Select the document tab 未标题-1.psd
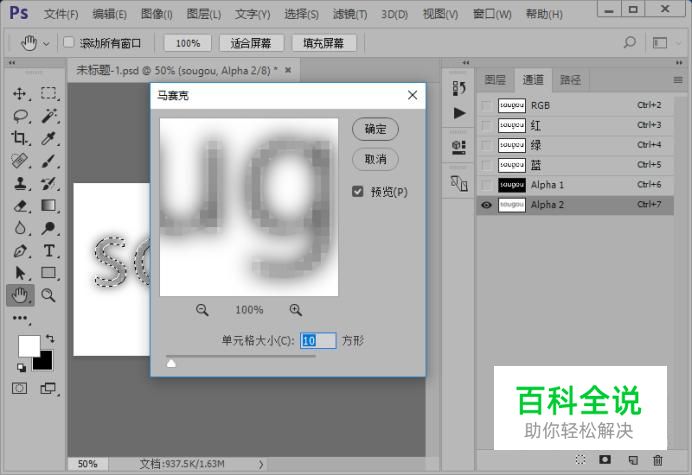 [177, 70]
